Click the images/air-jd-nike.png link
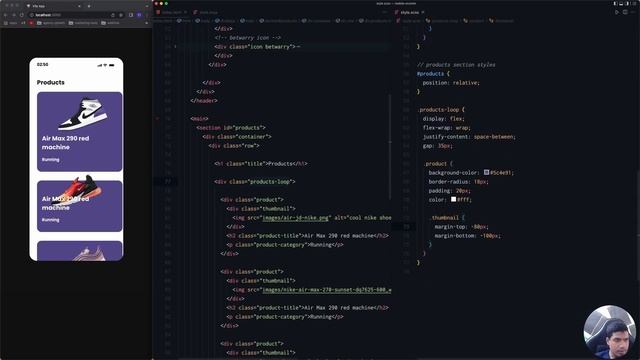 pyautogui.click(x=296, y=218)
